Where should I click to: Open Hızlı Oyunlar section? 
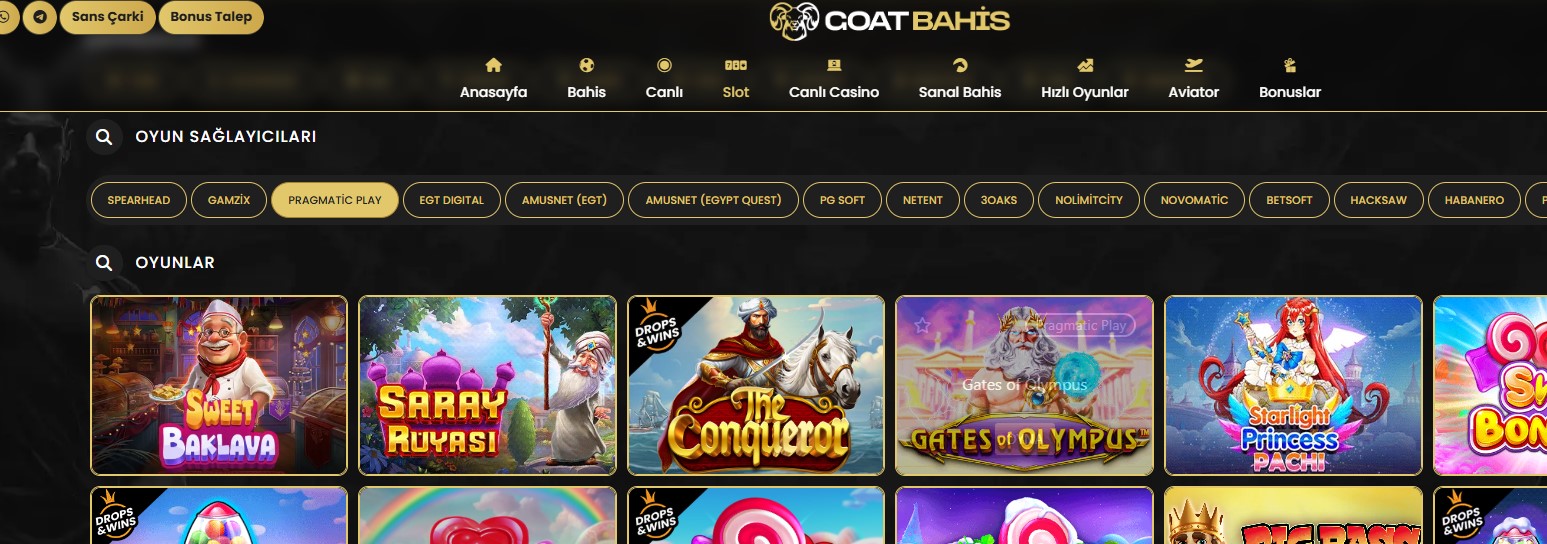[1084, 79]
